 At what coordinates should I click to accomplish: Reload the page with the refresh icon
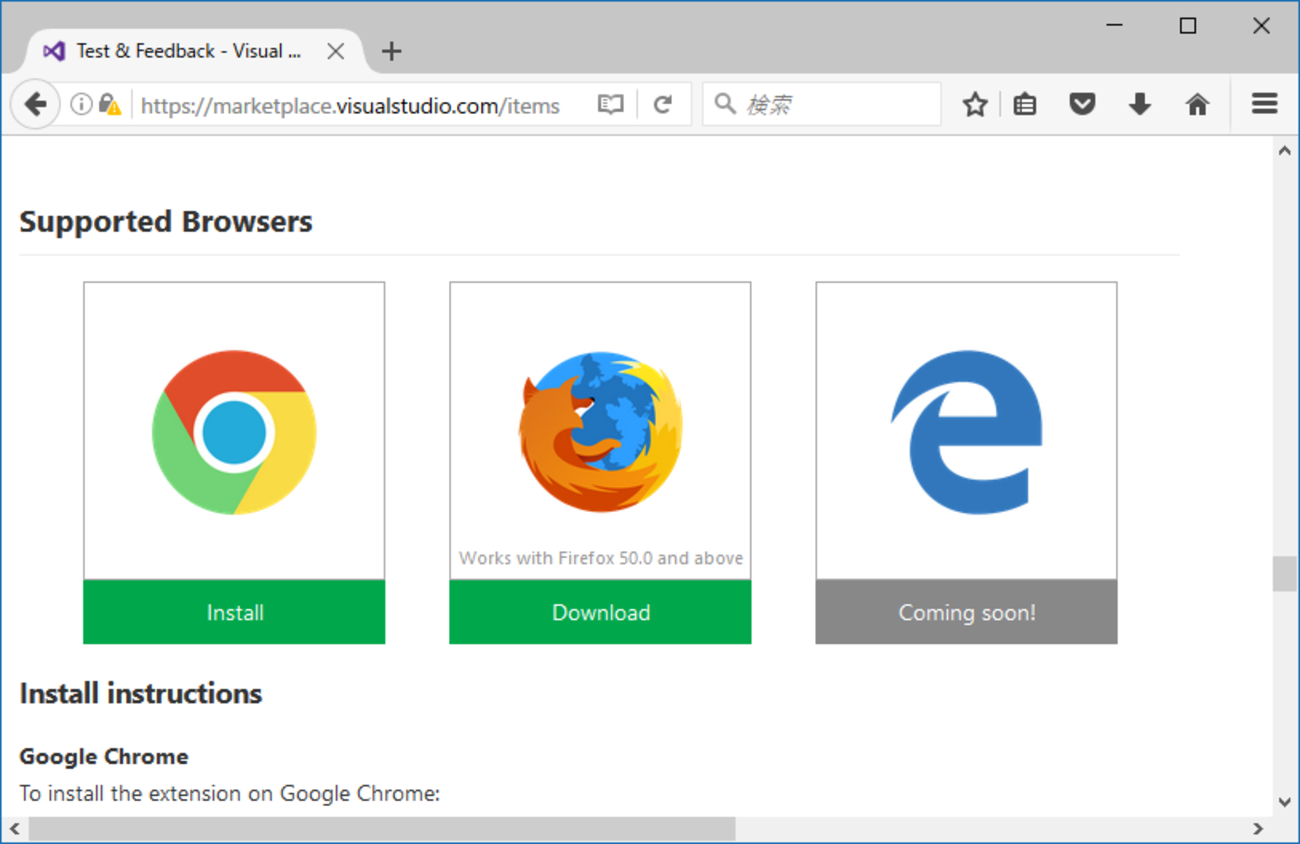[662, 104]
